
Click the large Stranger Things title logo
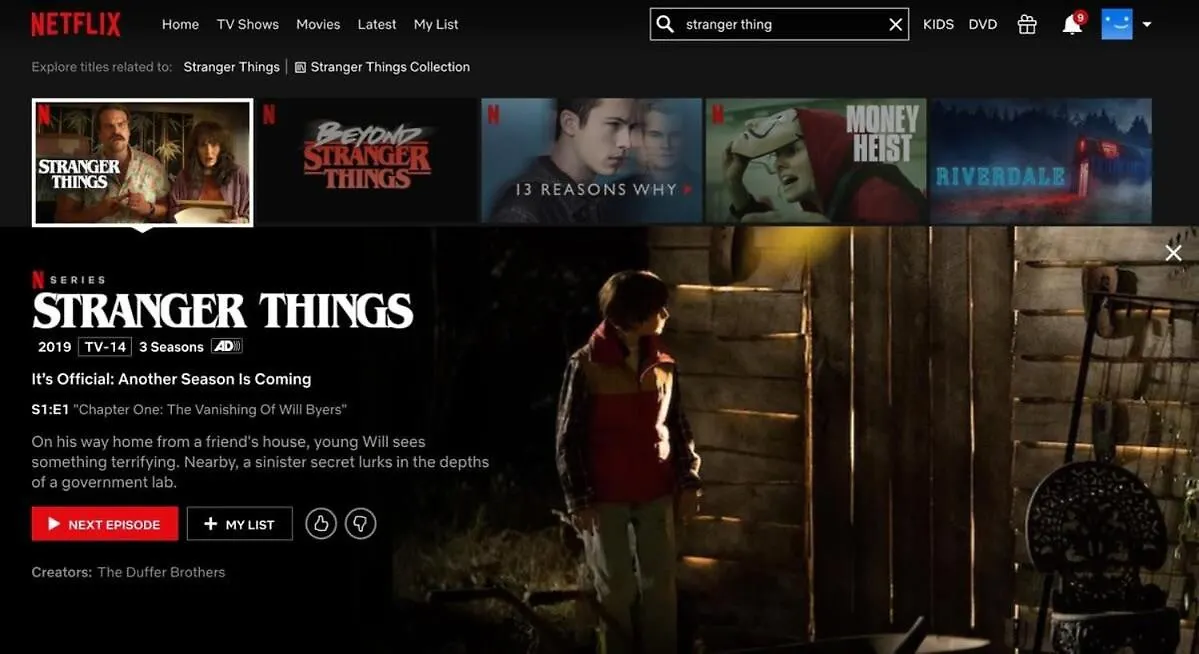pos(223,310)
